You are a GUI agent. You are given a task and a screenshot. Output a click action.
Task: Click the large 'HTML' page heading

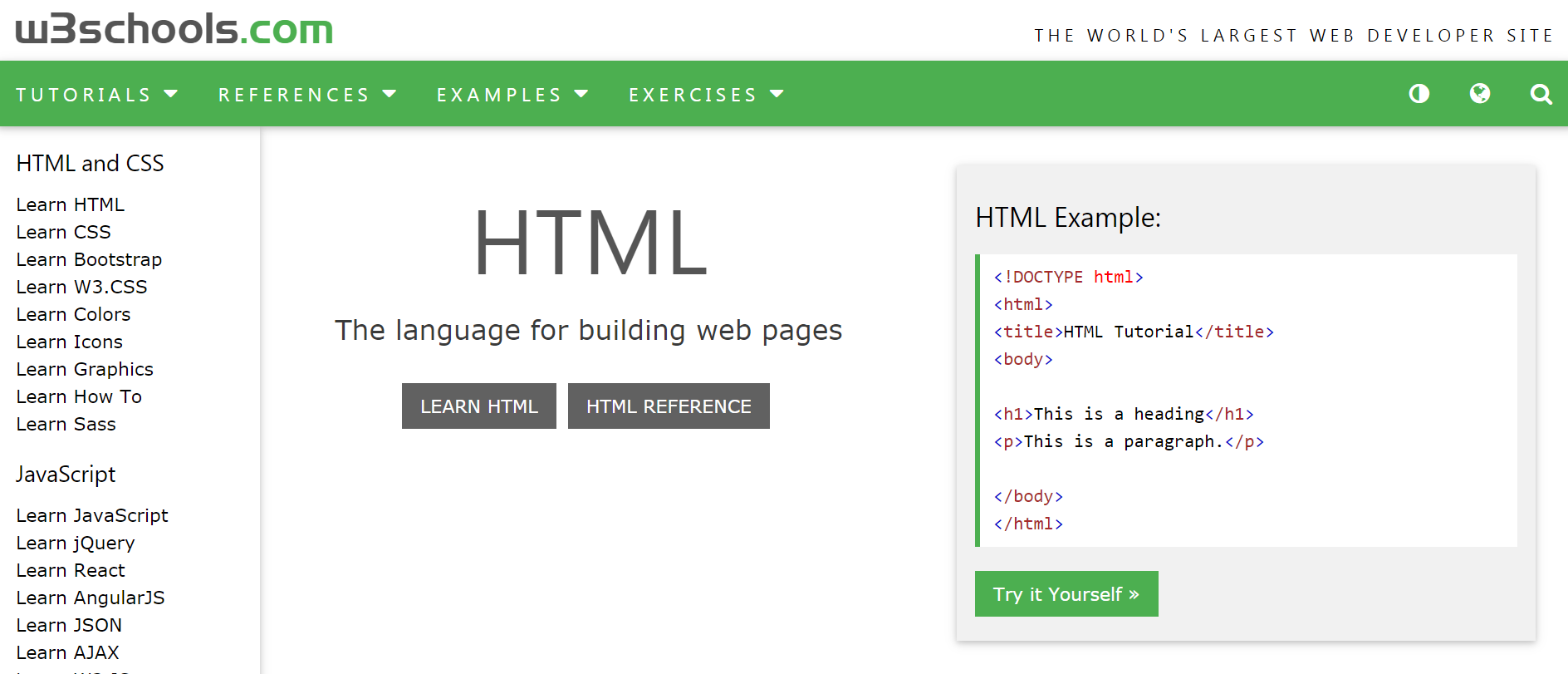[590, 243]
